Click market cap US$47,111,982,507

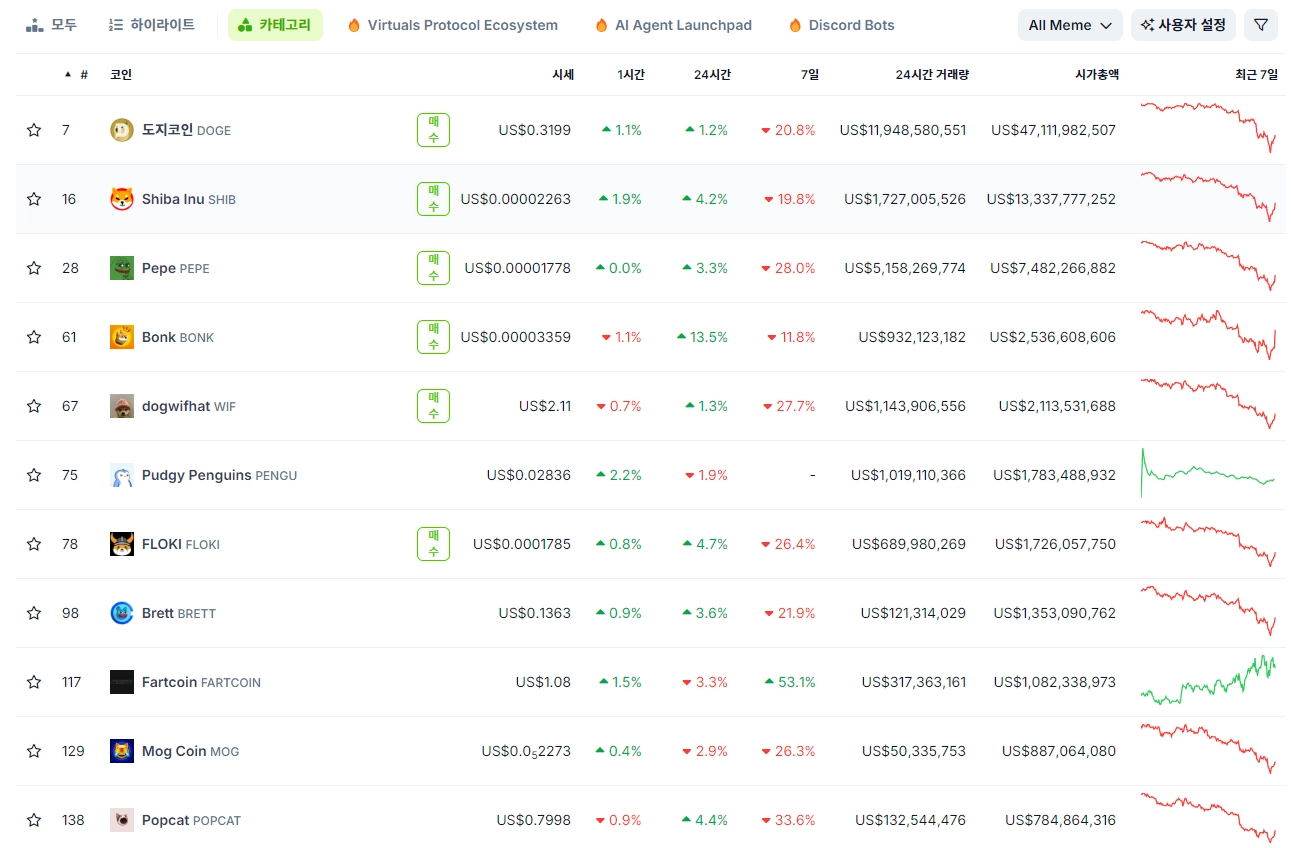1053,130
